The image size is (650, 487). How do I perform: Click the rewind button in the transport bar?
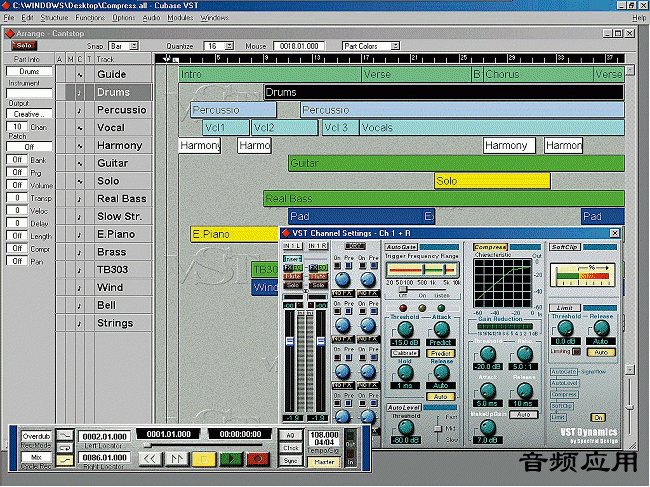pyautogui.click(x=150, y=459)
